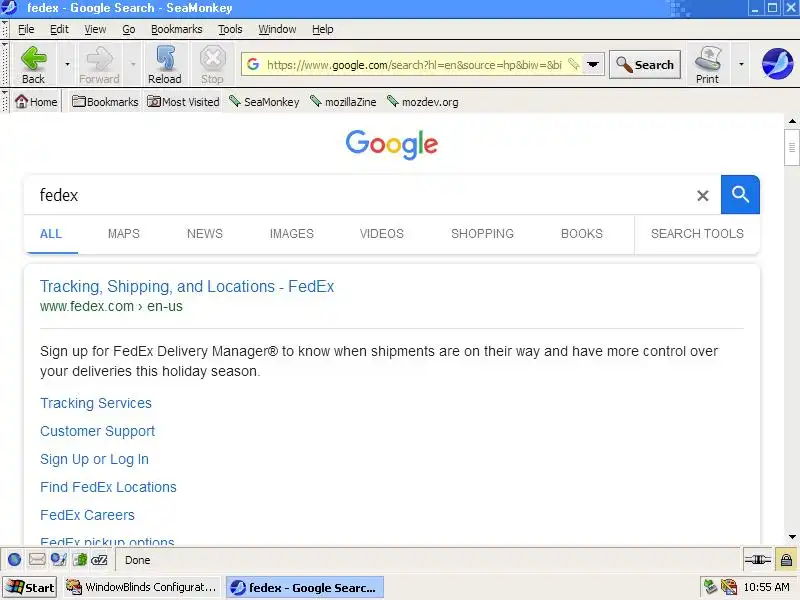Reload the current page
Viewport: 800px width, 600px height.
tap(165, 65)
